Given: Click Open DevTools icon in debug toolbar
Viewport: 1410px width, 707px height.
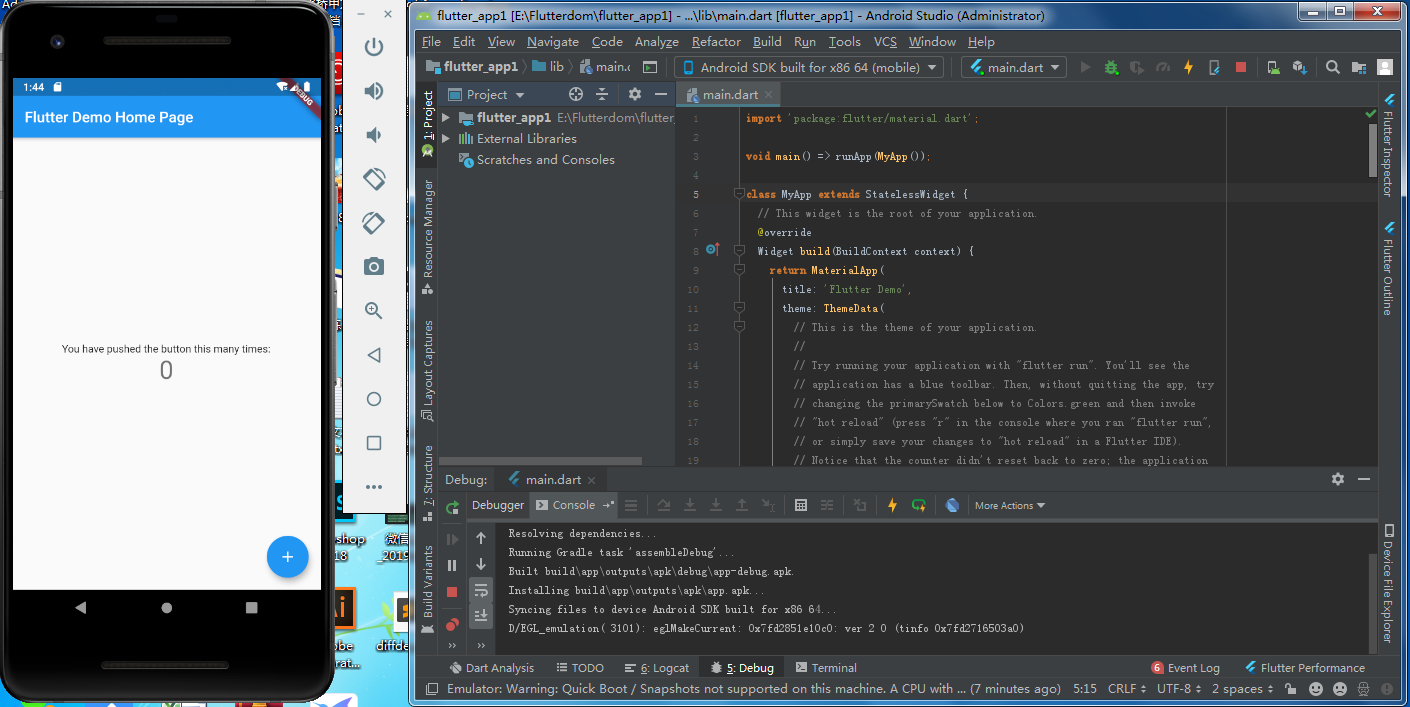Looking at the screenshot, I should pyautogui.click(x=952, y=505).
